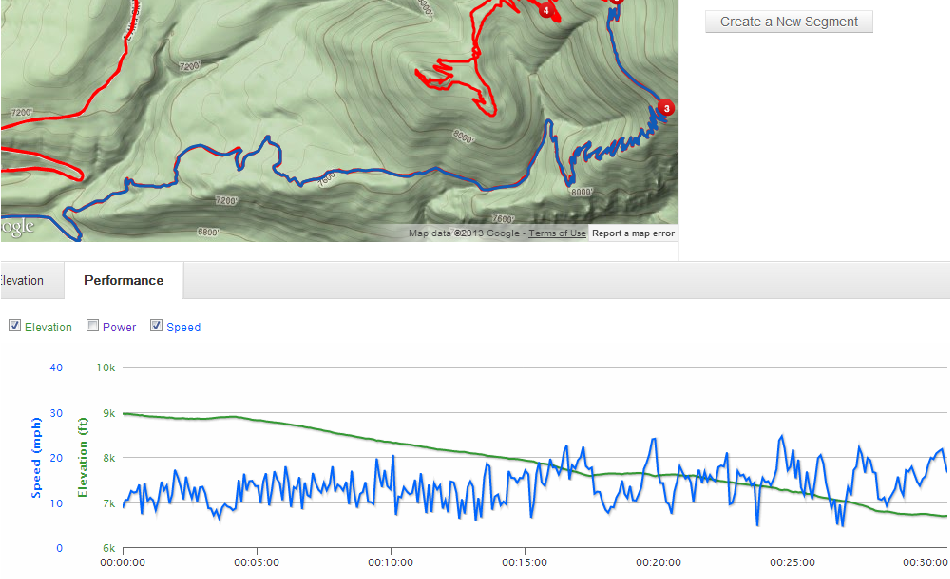The width and height of the screenshot is (950, 579).
Task: Click the green Power checkbox label text
Action: click(x=119, y=327)
